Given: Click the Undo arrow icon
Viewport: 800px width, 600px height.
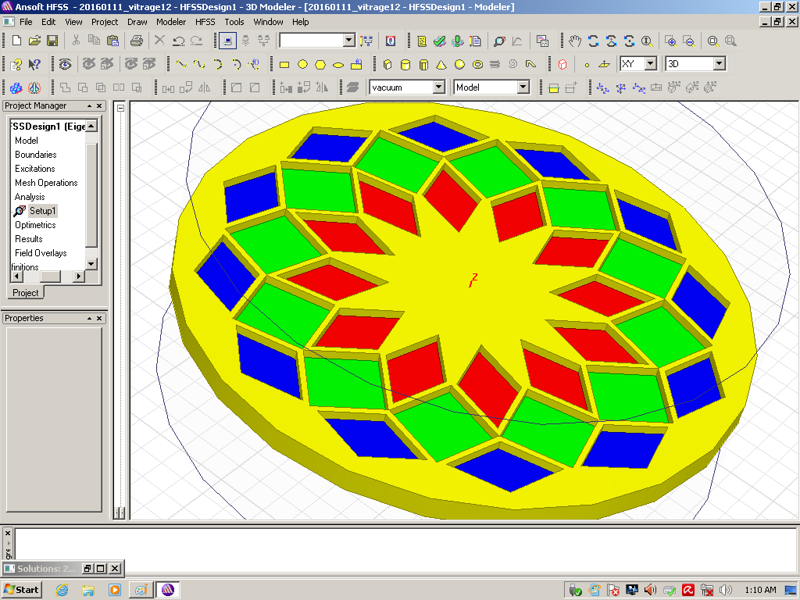Looking at the screenshot, I should pyautogui.click(x=178, y=41).
